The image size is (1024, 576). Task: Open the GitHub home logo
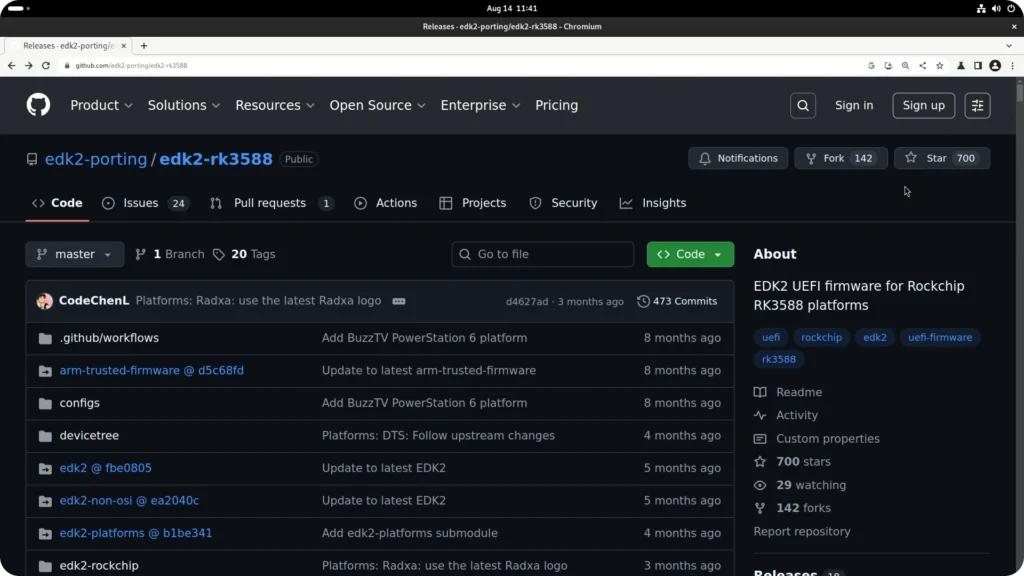pyautogui.click(x=39, y=104)
